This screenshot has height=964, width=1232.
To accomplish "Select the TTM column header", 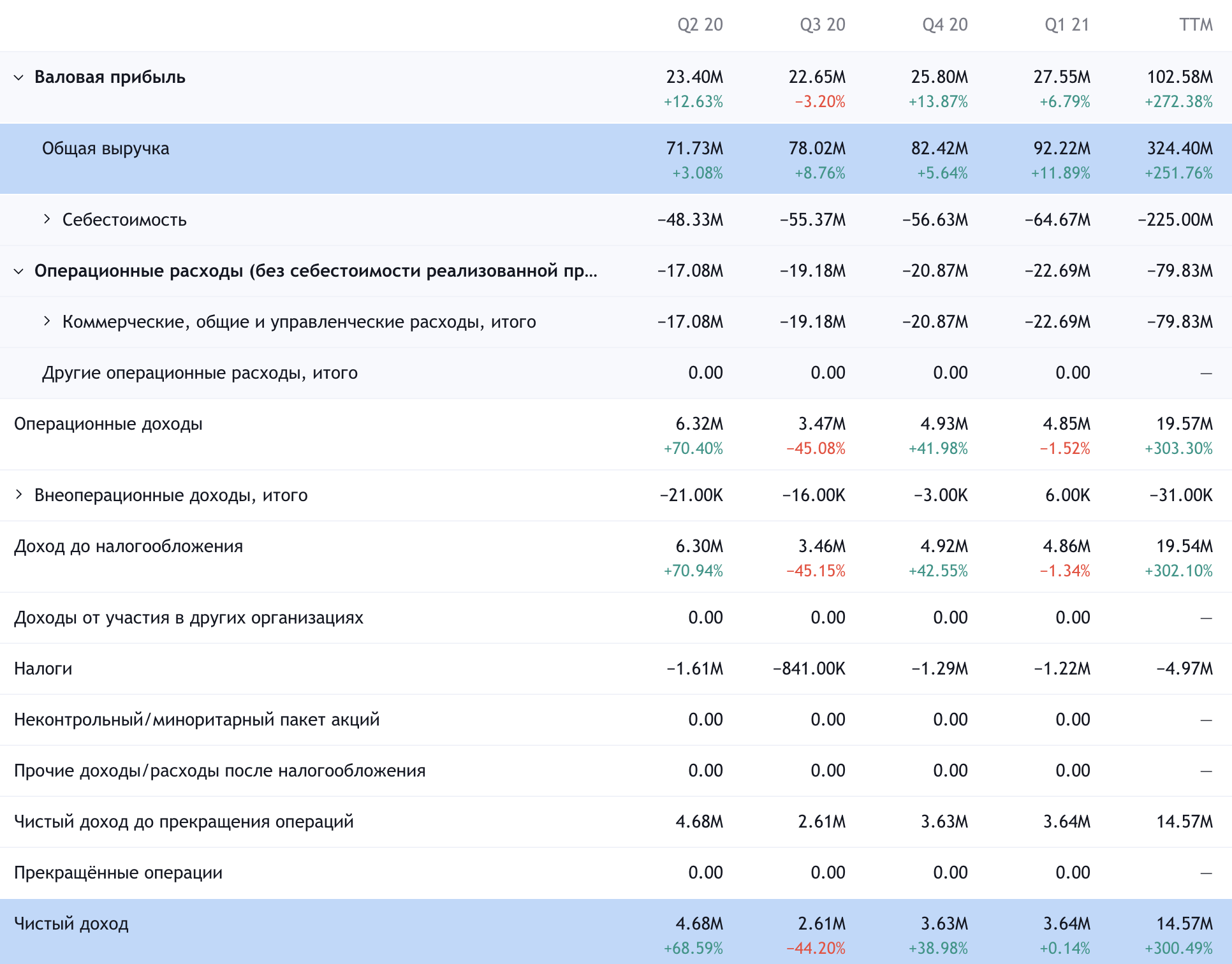I will tap(1196, 25).
